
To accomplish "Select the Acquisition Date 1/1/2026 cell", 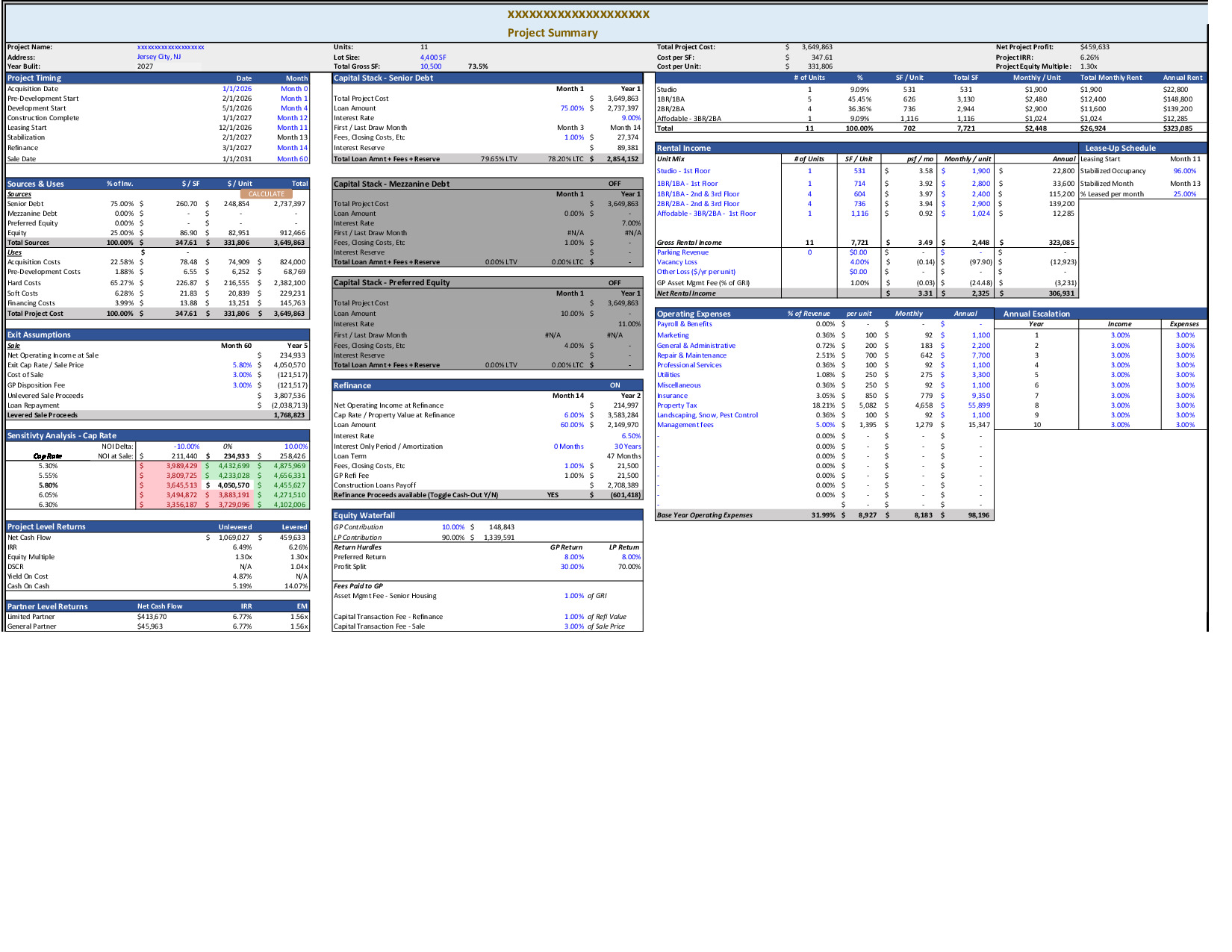I will coord(237,89).
